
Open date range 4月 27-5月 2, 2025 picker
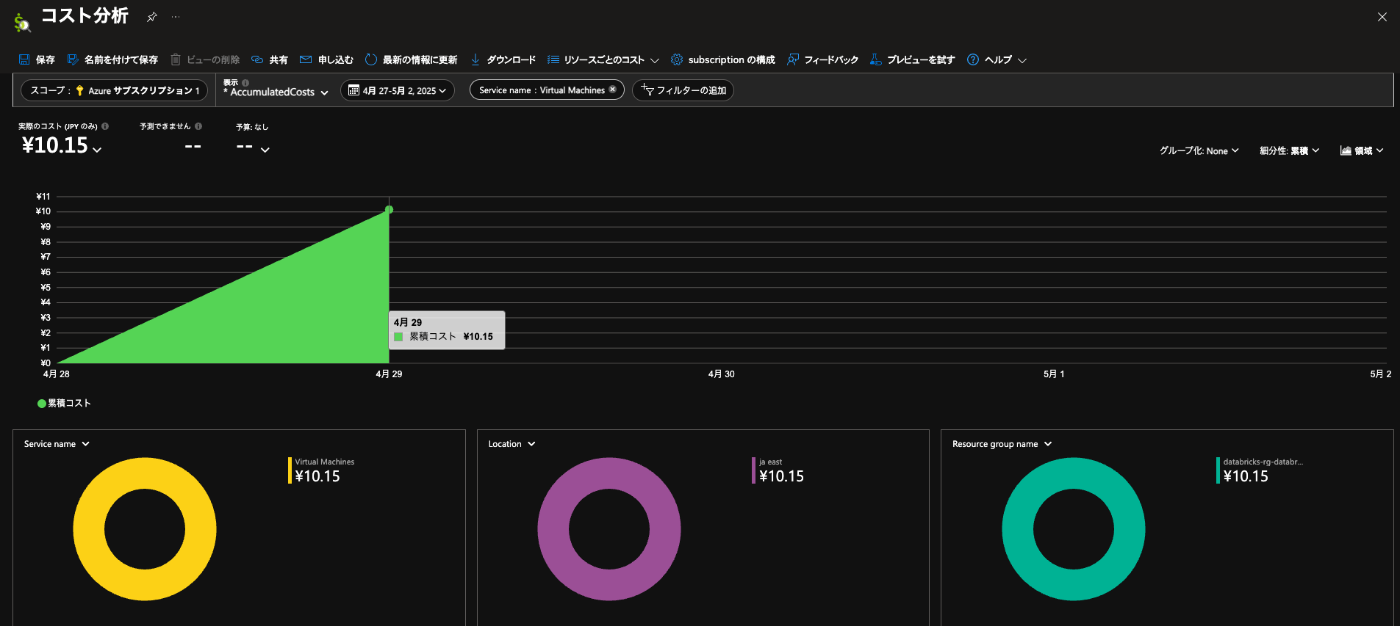coord(398,90)
